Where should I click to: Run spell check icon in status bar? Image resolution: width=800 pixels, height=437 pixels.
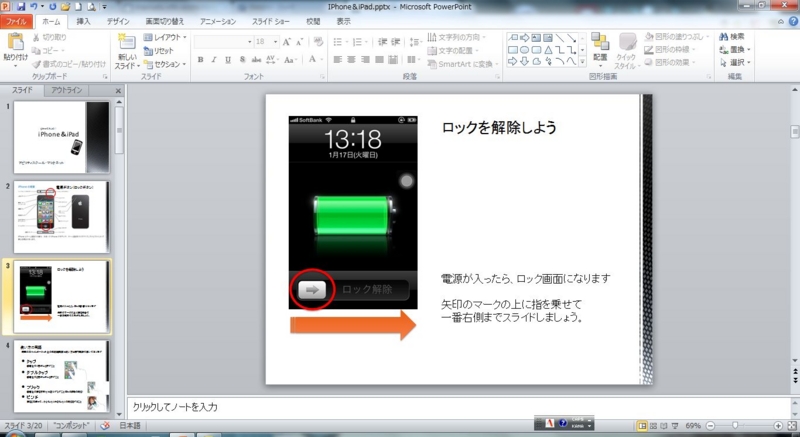[x=105, y=425]
